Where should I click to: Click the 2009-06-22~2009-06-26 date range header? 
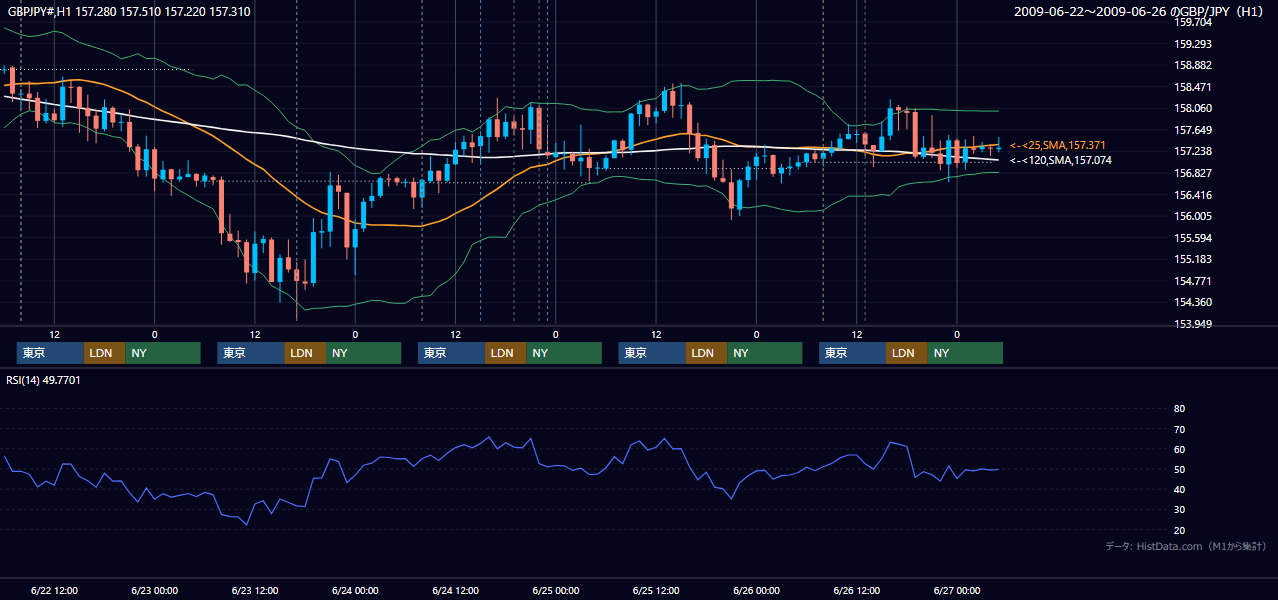click(1140, 12)
